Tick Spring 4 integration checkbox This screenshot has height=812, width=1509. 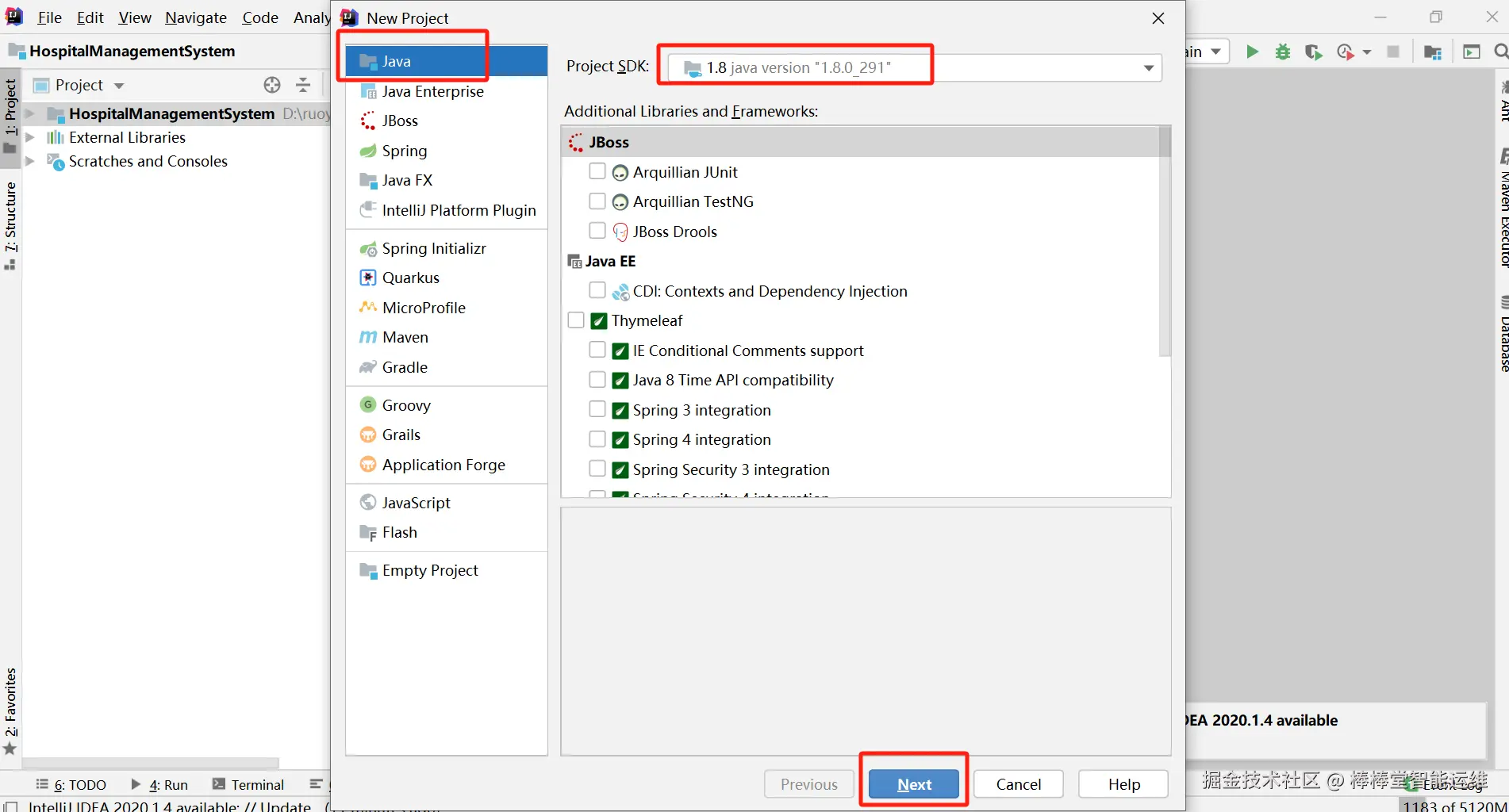click(x=597, y=439)
